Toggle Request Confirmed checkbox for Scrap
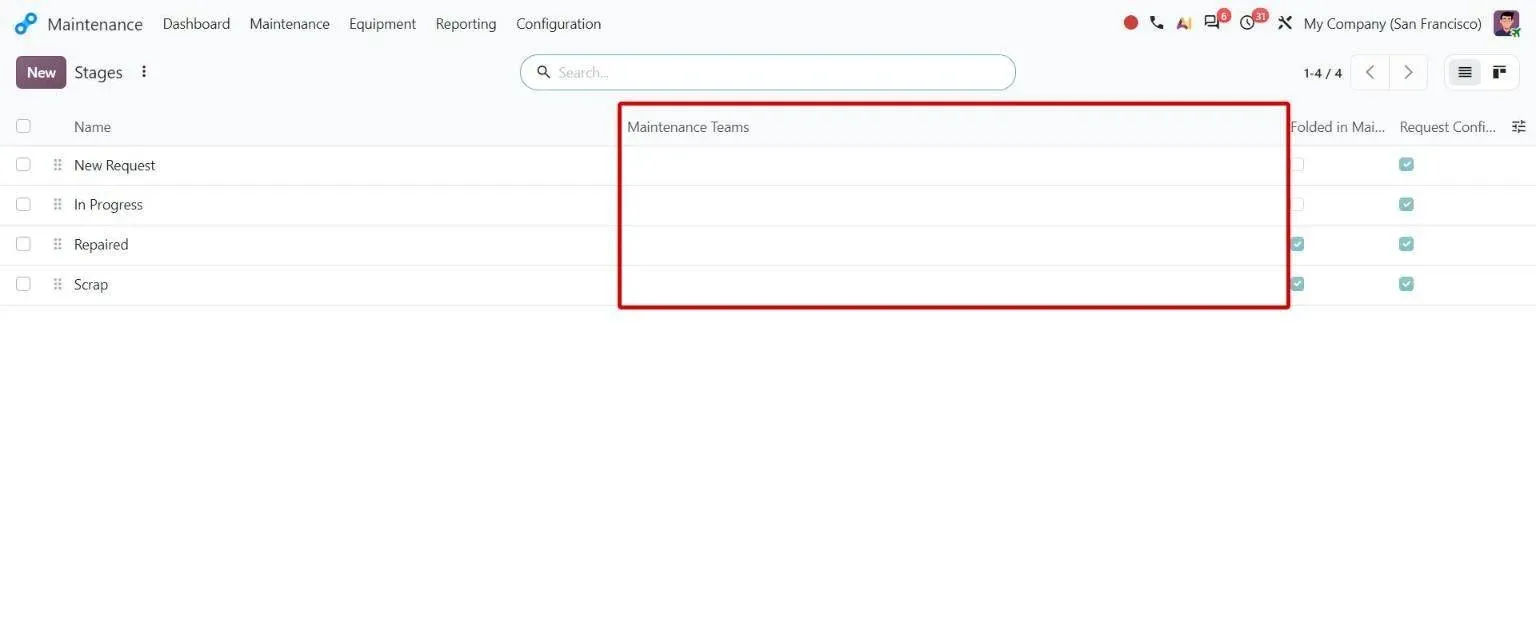This screenshot has height=639, width=1536. pyautogui.click(x=1406, y=284)
